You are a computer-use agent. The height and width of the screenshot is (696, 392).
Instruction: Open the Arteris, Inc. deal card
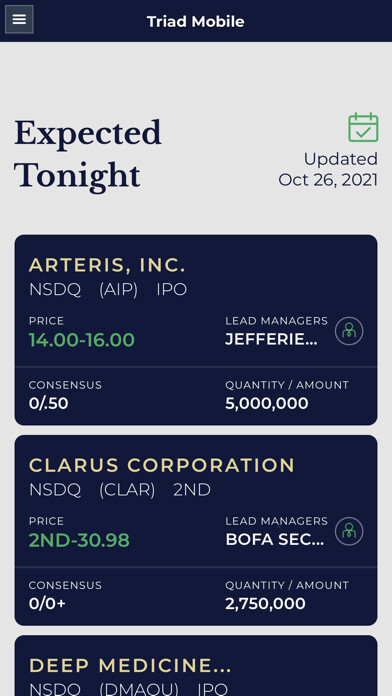[196, 330]
